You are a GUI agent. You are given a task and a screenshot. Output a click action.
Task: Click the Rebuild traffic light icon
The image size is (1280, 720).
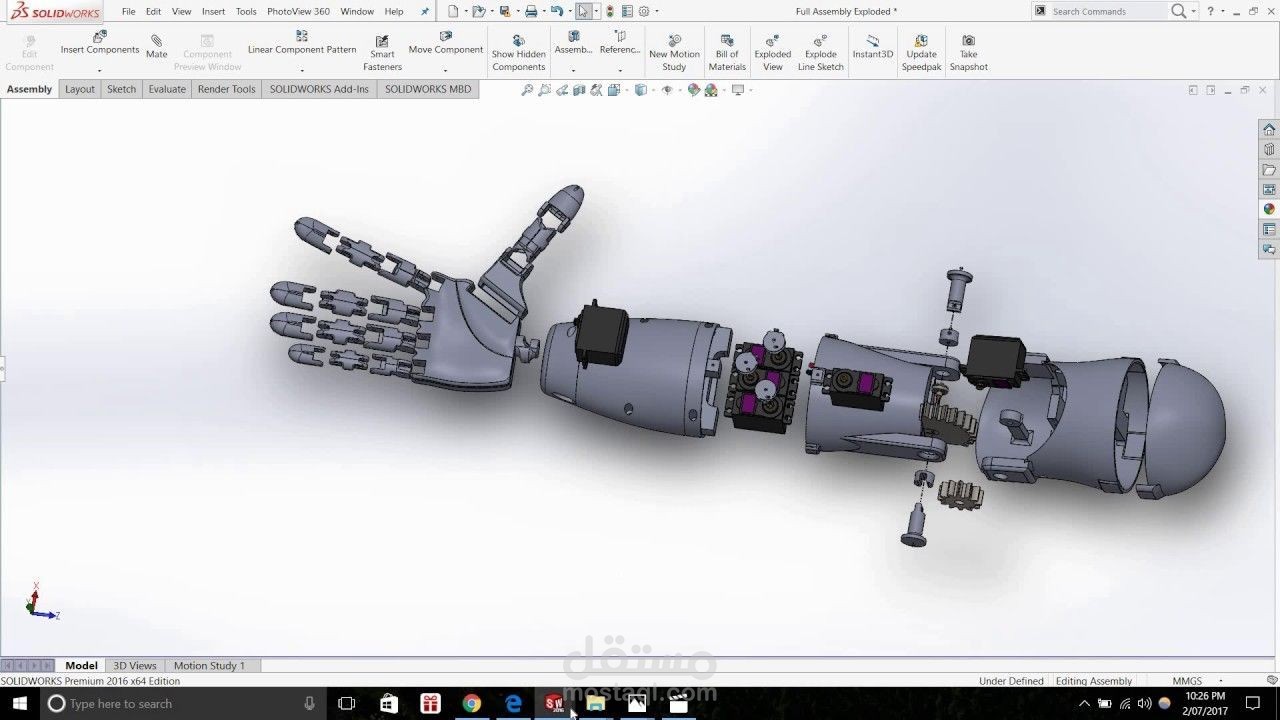(x=610, y=11)
